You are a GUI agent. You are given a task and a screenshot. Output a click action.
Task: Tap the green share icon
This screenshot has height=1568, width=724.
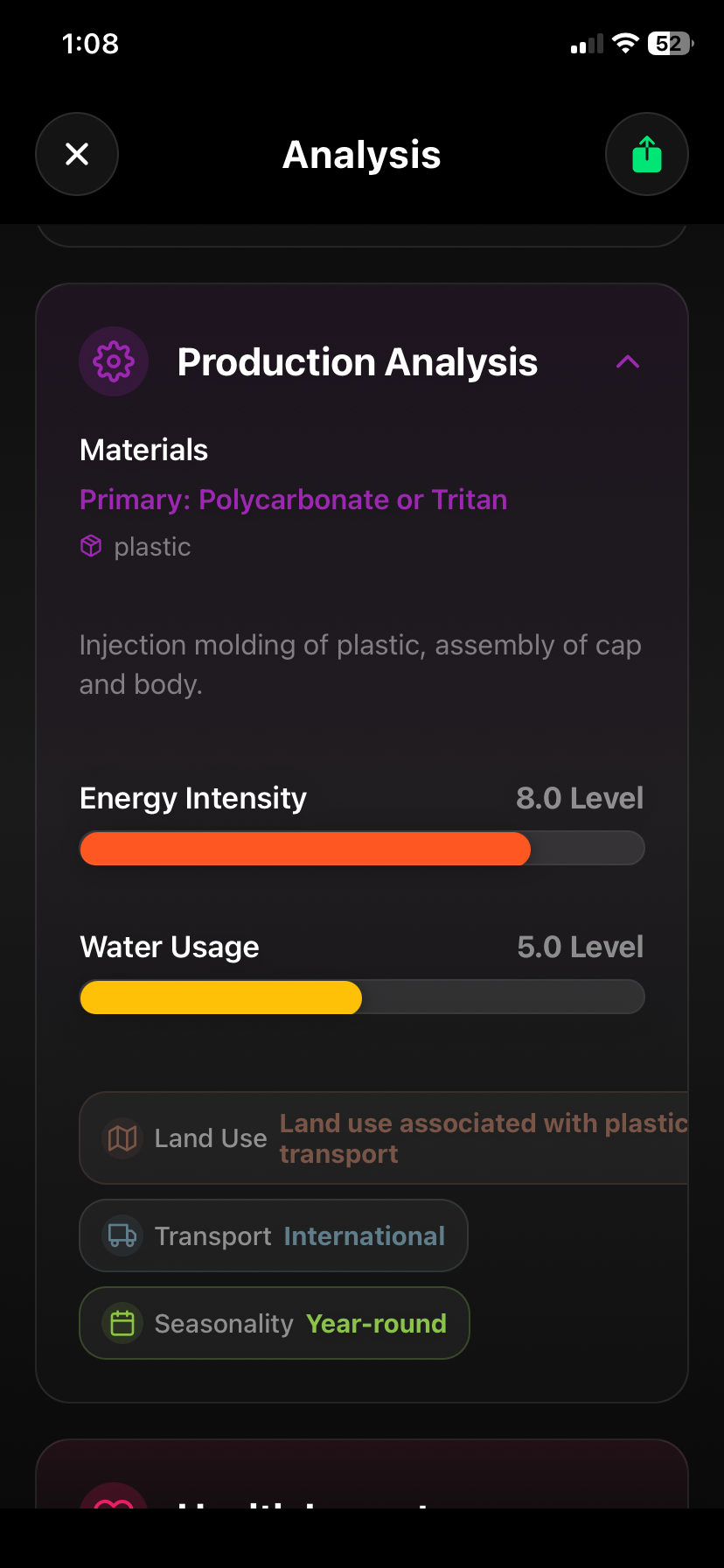(x=646, y=154)
